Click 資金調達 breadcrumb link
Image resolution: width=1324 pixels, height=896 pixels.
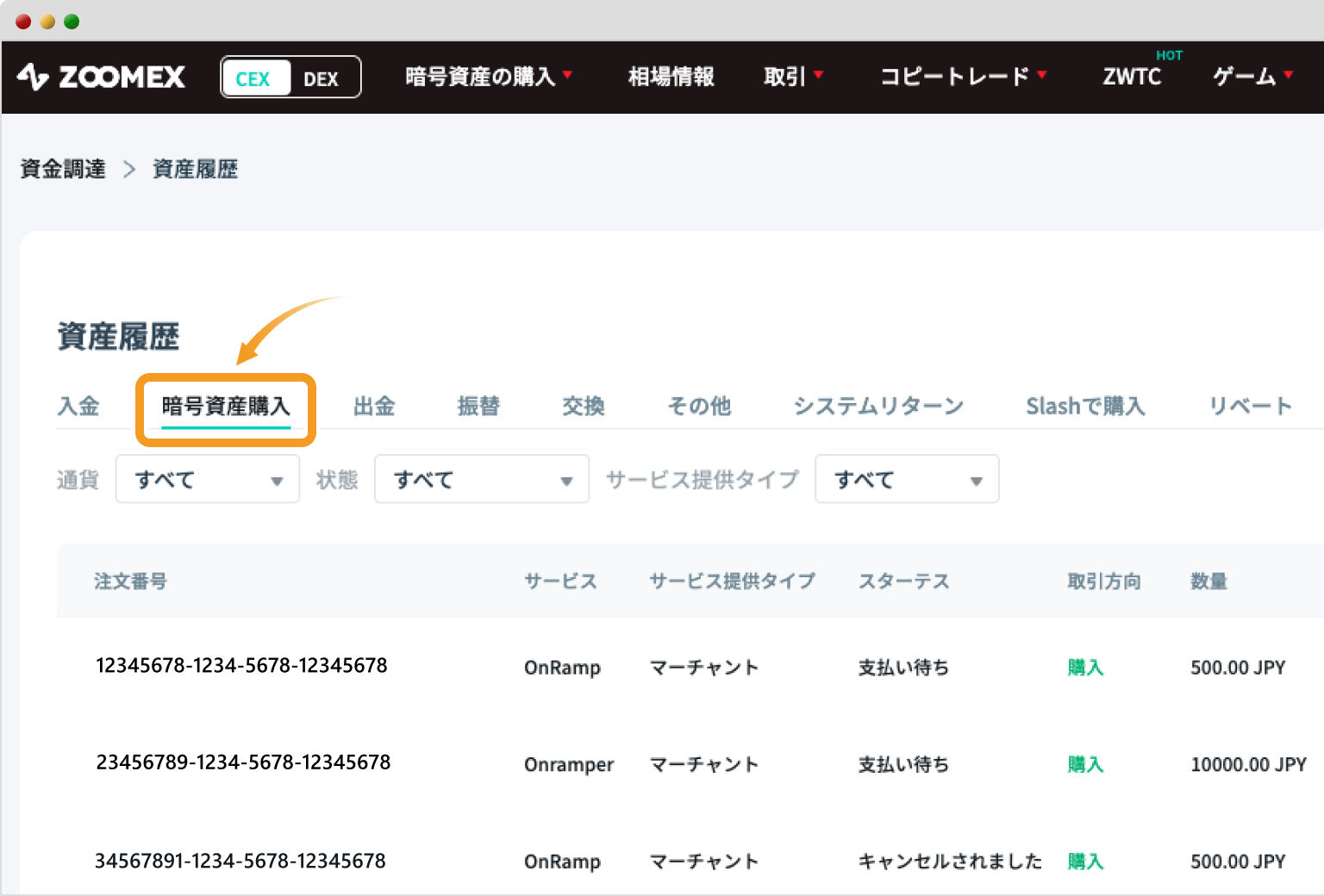pos(63,169)
